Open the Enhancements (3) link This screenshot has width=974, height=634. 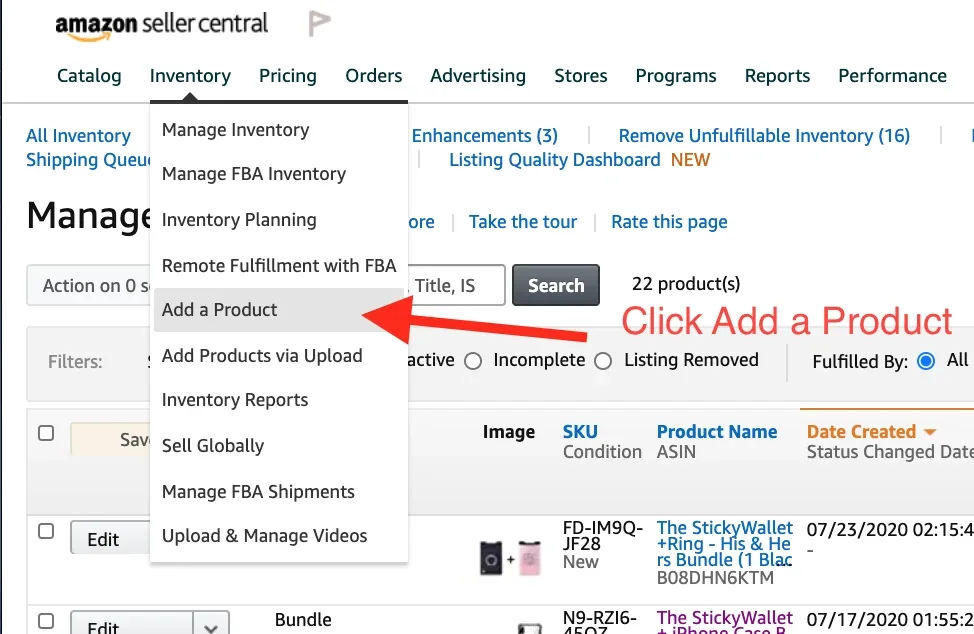(x=485, y=135)
